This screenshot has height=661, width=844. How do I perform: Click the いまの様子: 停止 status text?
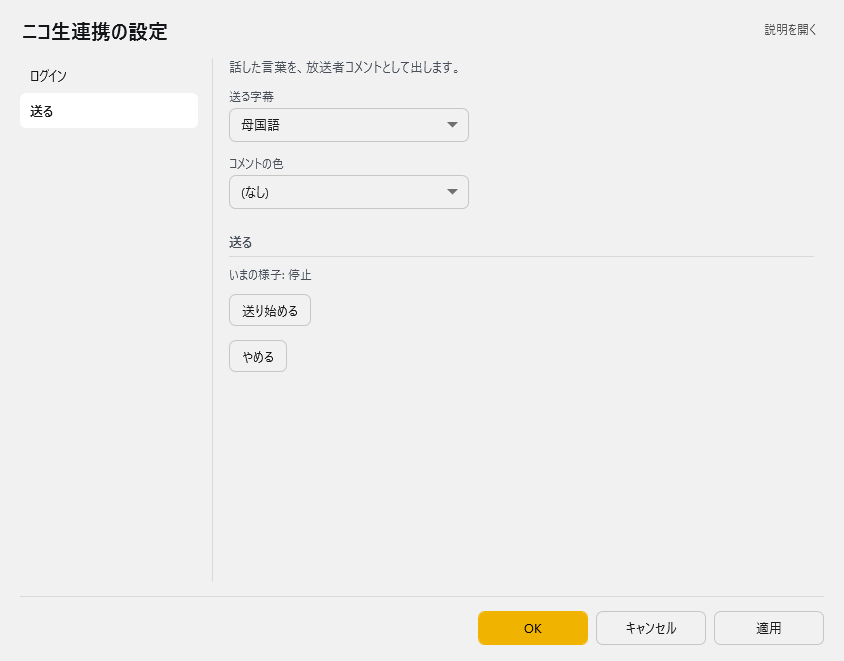(270, 275)
